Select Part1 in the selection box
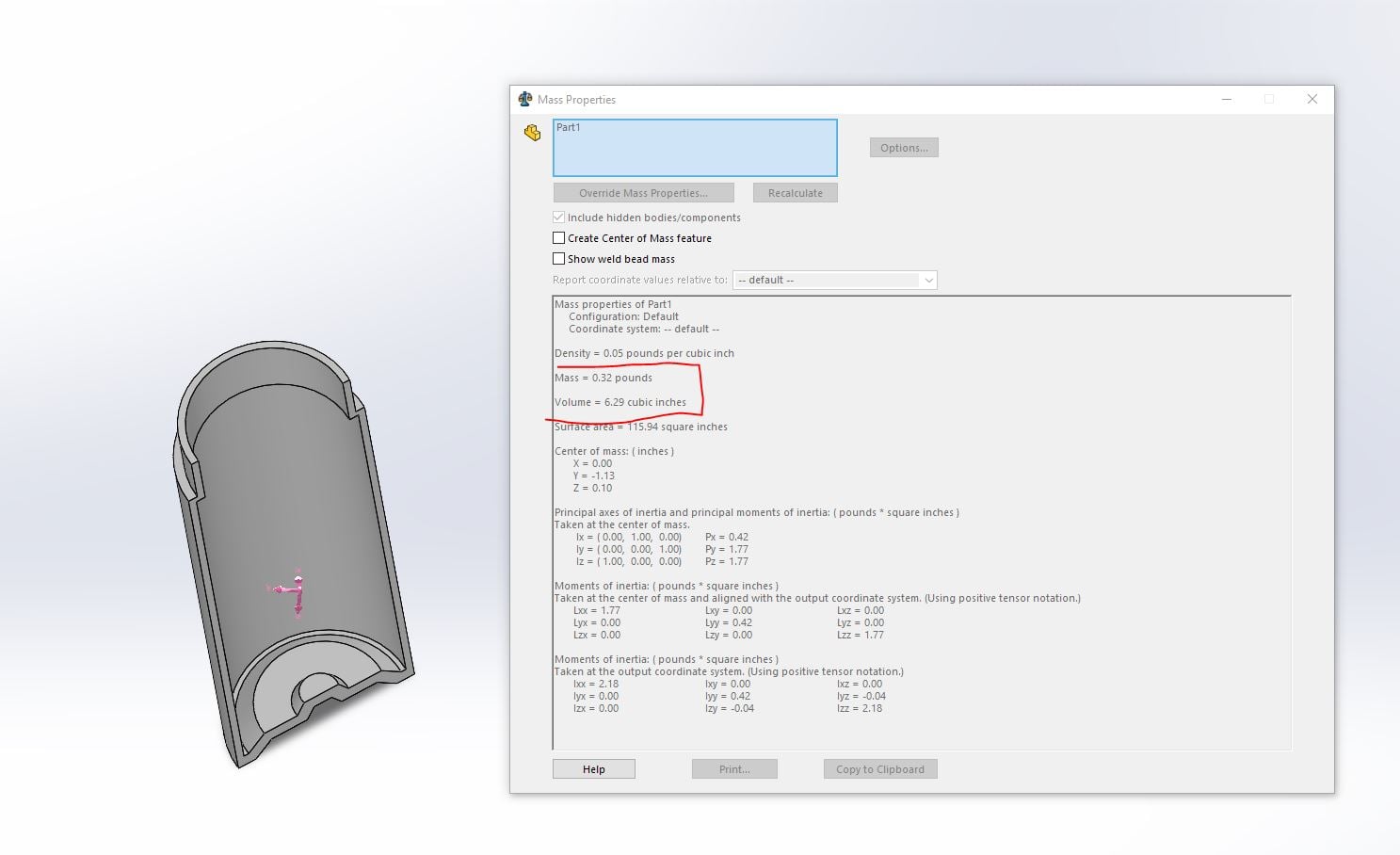The image size is (1400, 855). [569, 127]
